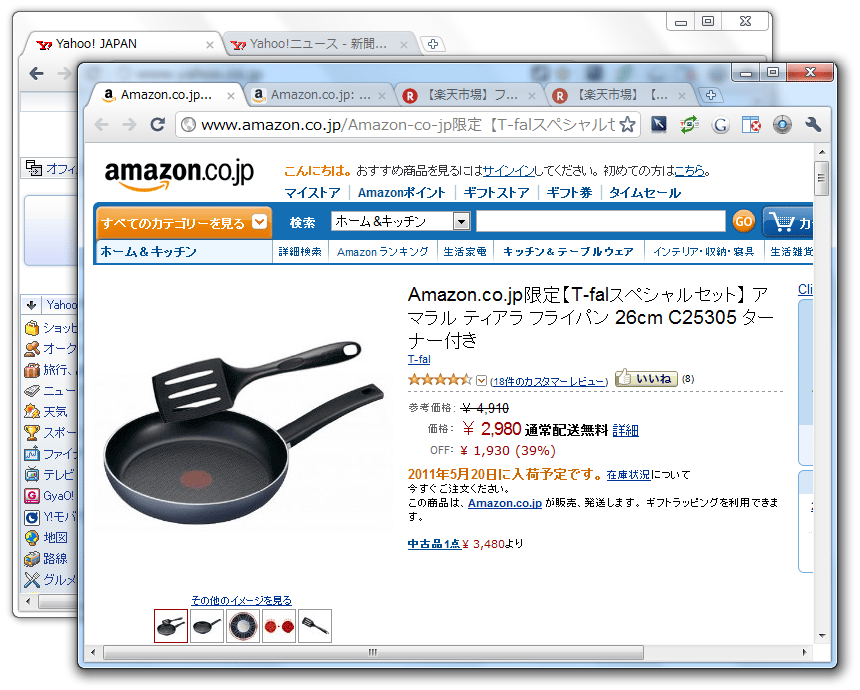Image resolution: width=860 pixels, height=690 pixels.
Task: Switch to the first 楽天市場 tab
Action: tap(469, 95)
